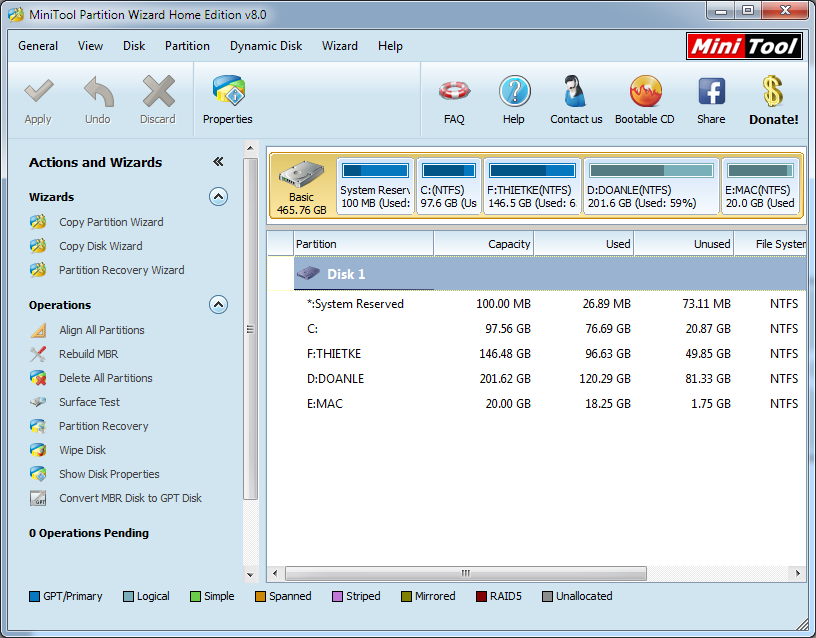Click the Convert MBR to GPT icon
This screenshot has width=816, height=638.
pos(38,498)
